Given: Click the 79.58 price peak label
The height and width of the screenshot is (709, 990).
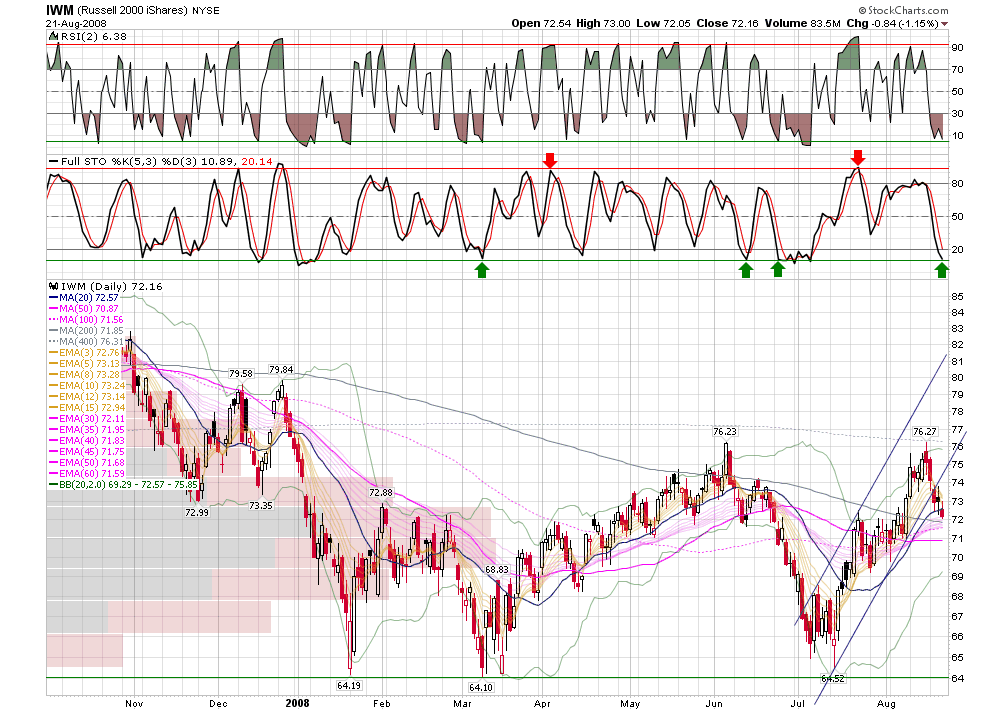Looking at the screenshot, I should tap(241, 374).
